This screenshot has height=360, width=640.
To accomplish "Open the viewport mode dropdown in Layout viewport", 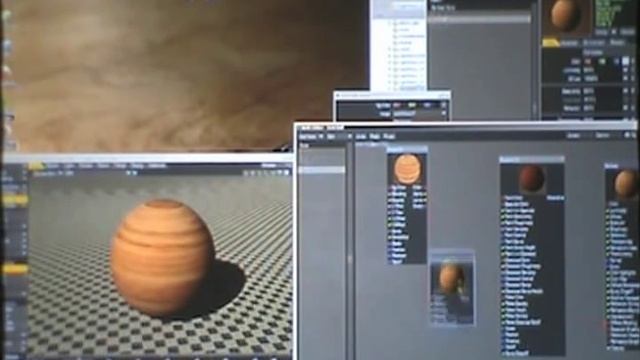I will (x=53, y=173).
